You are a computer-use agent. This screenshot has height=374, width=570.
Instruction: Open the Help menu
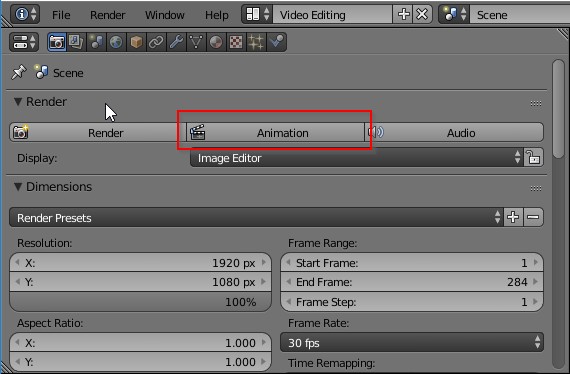point(217,15)
